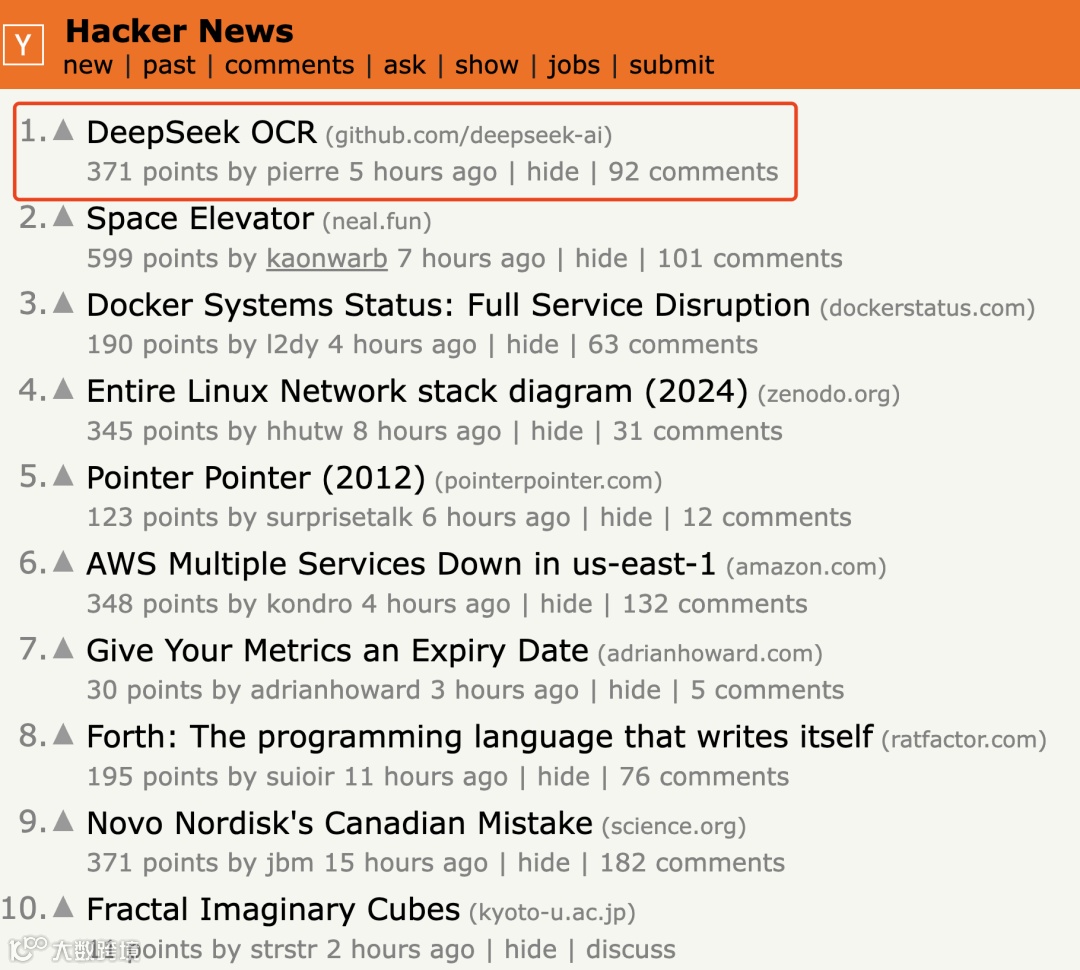1080x970 pixels.
Task: Open the DeepSeek OCR story link
Action: pos(201,132)
